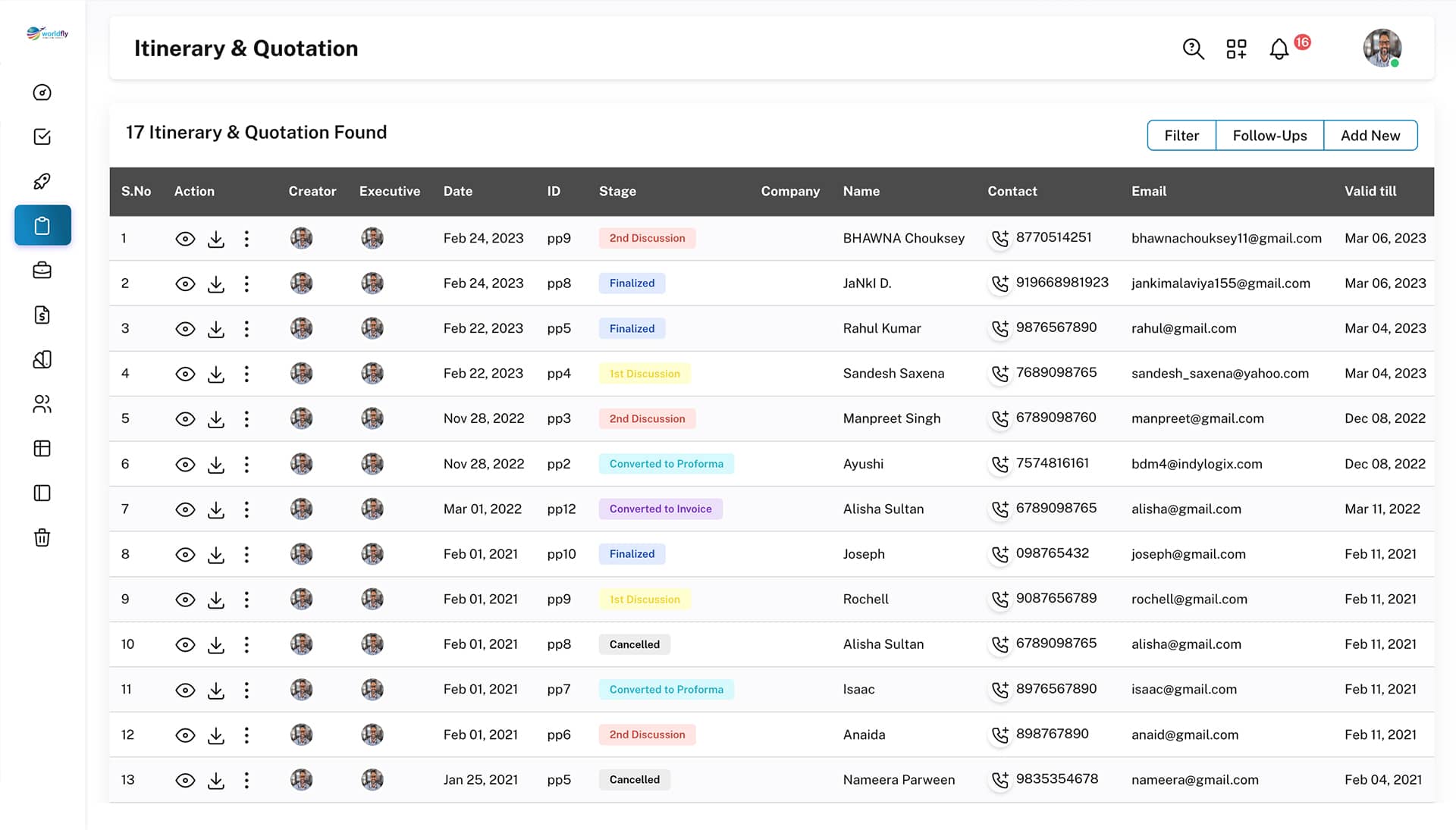Sort by the ID column header

tap(554, 192)
